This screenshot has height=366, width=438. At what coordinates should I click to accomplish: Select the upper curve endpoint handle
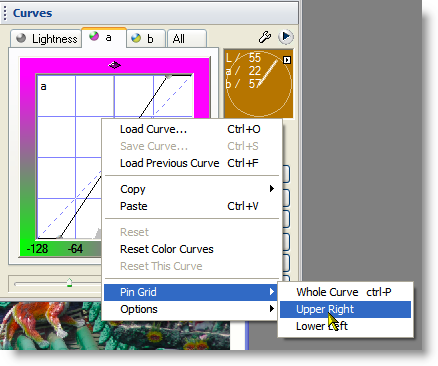[x=169, y=77]
